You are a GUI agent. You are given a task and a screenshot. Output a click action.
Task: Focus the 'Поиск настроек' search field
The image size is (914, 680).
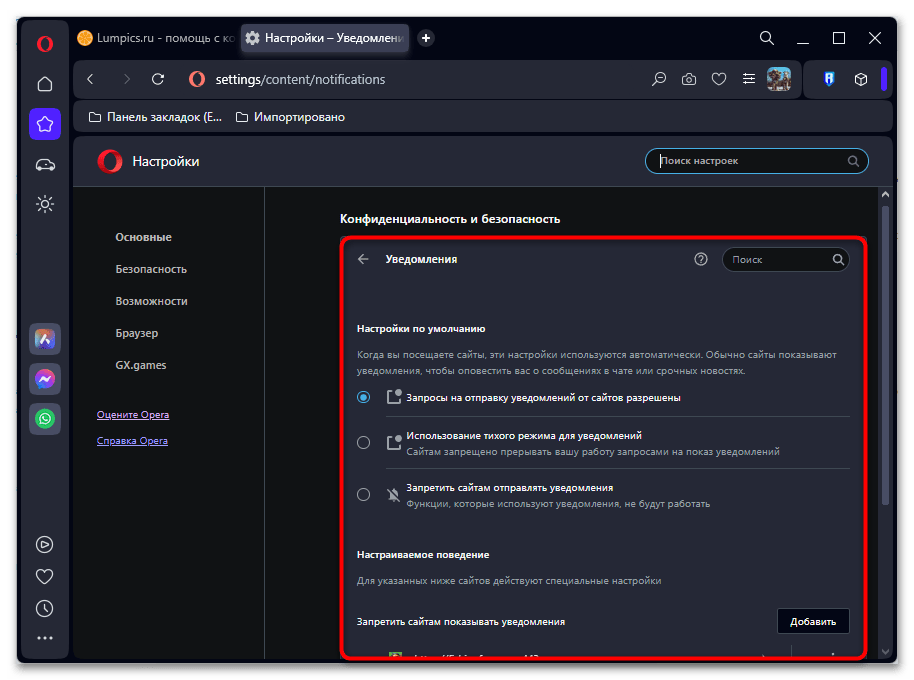coord(750,161)
